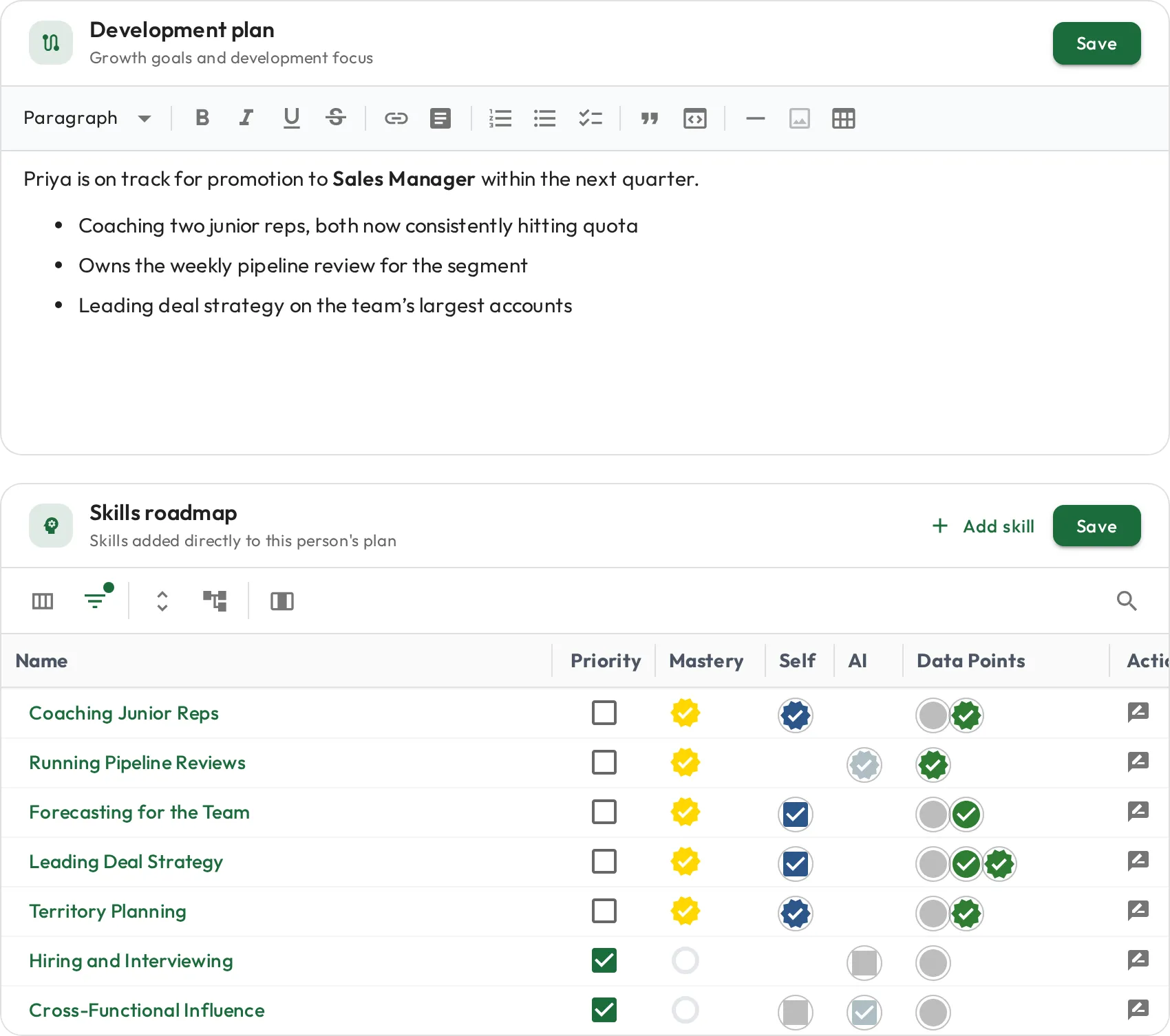Check priority for Coaching Junior Reps
Screen dimensions: 1170x1036
click(x=604, y=713)
